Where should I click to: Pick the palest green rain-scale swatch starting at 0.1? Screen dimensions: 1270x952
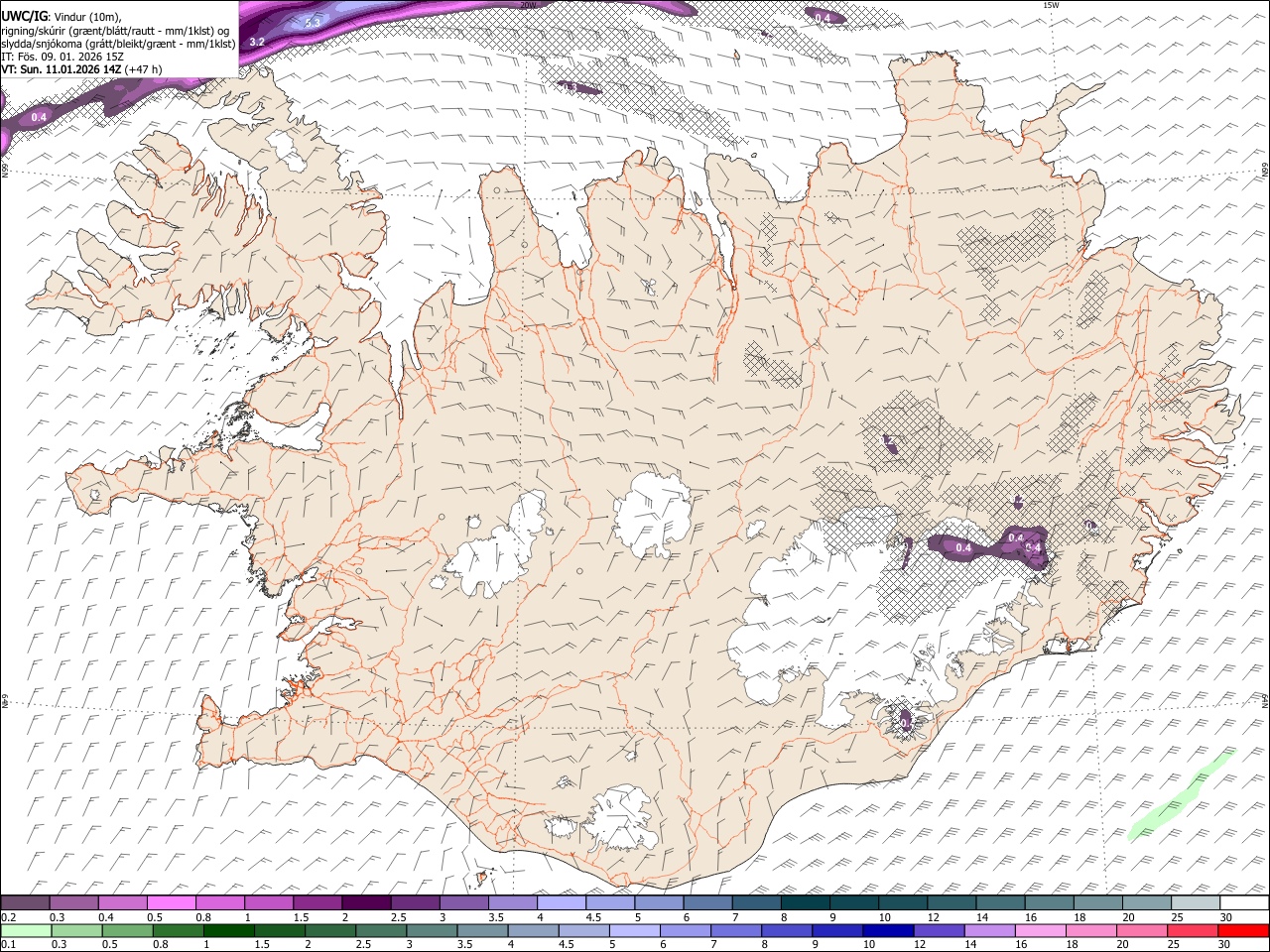[26, 930]
